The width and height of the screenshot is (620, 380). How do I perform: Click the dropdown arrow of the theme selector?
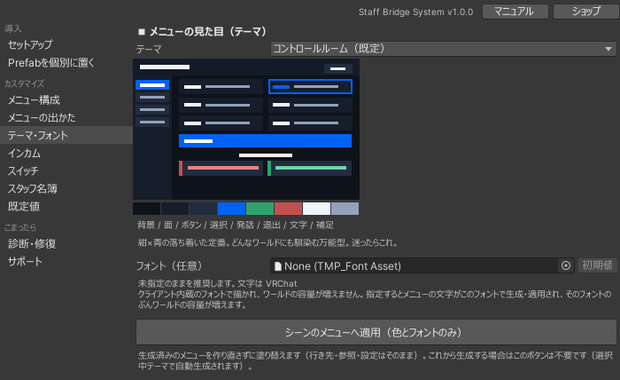(608, 49)
